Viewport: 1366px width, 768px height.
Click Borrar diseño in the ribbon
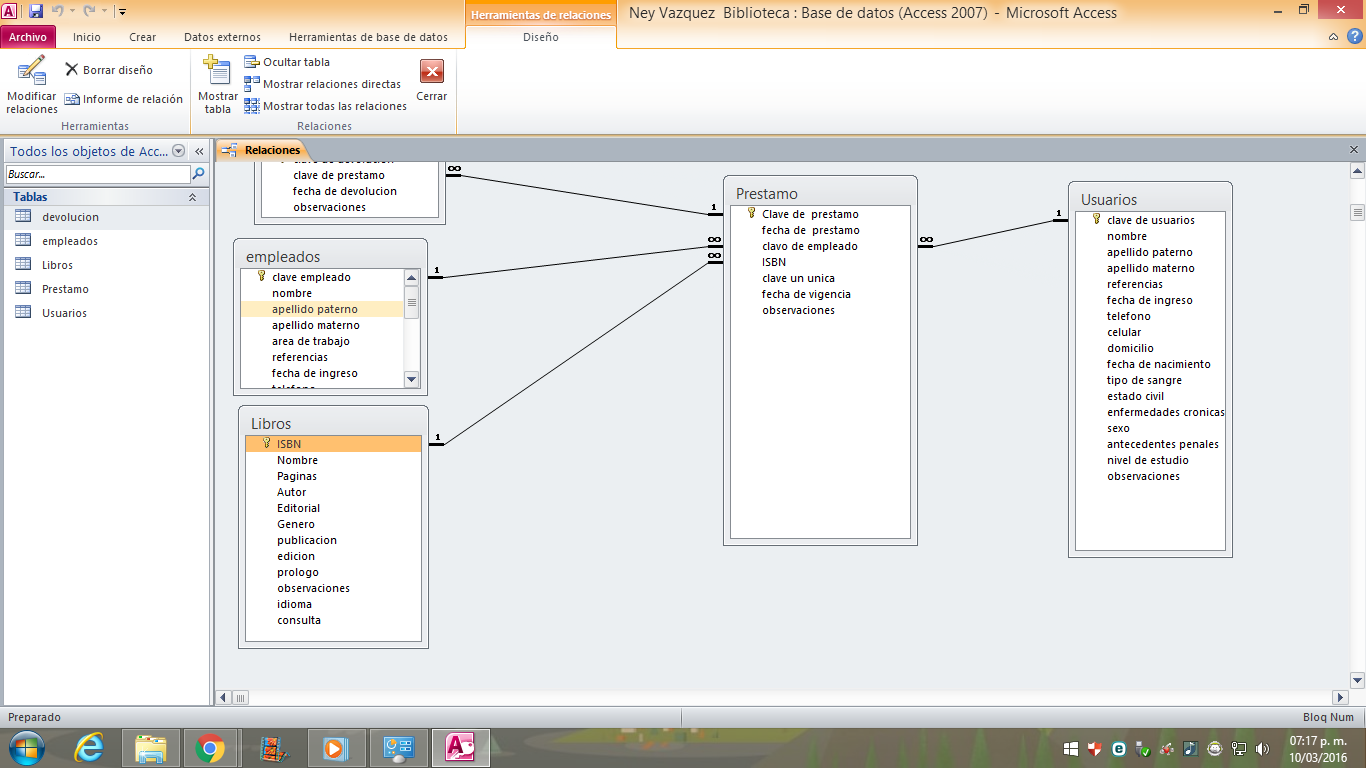pos(109,70)
